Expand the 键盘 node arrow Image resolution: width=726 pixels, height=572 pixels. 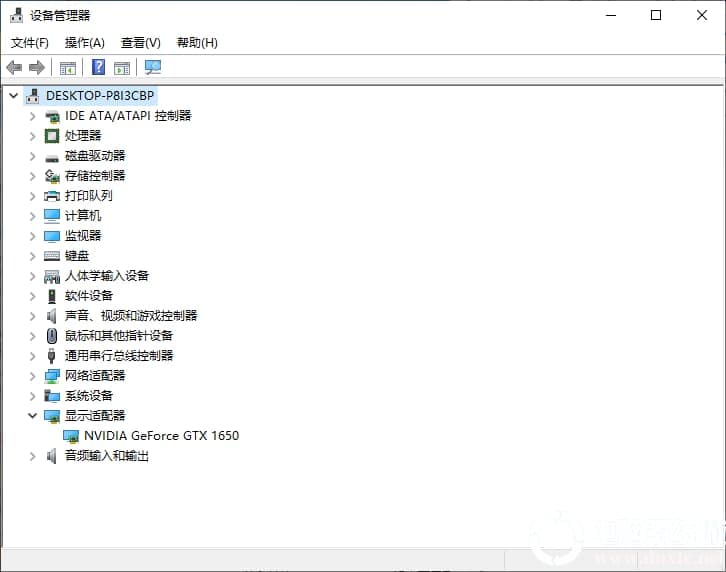(x=32, y=256)
